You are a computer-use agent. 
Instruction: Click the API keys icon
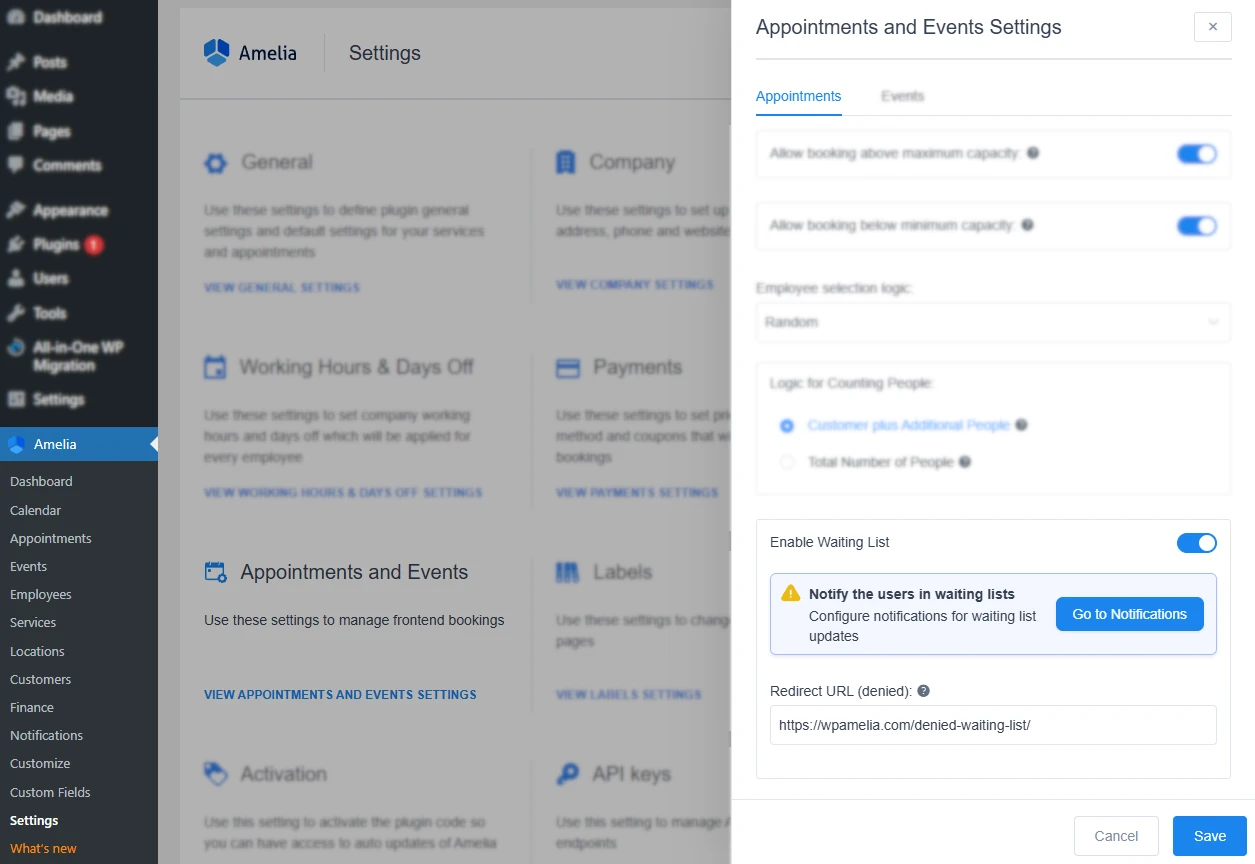click(565, 772)
